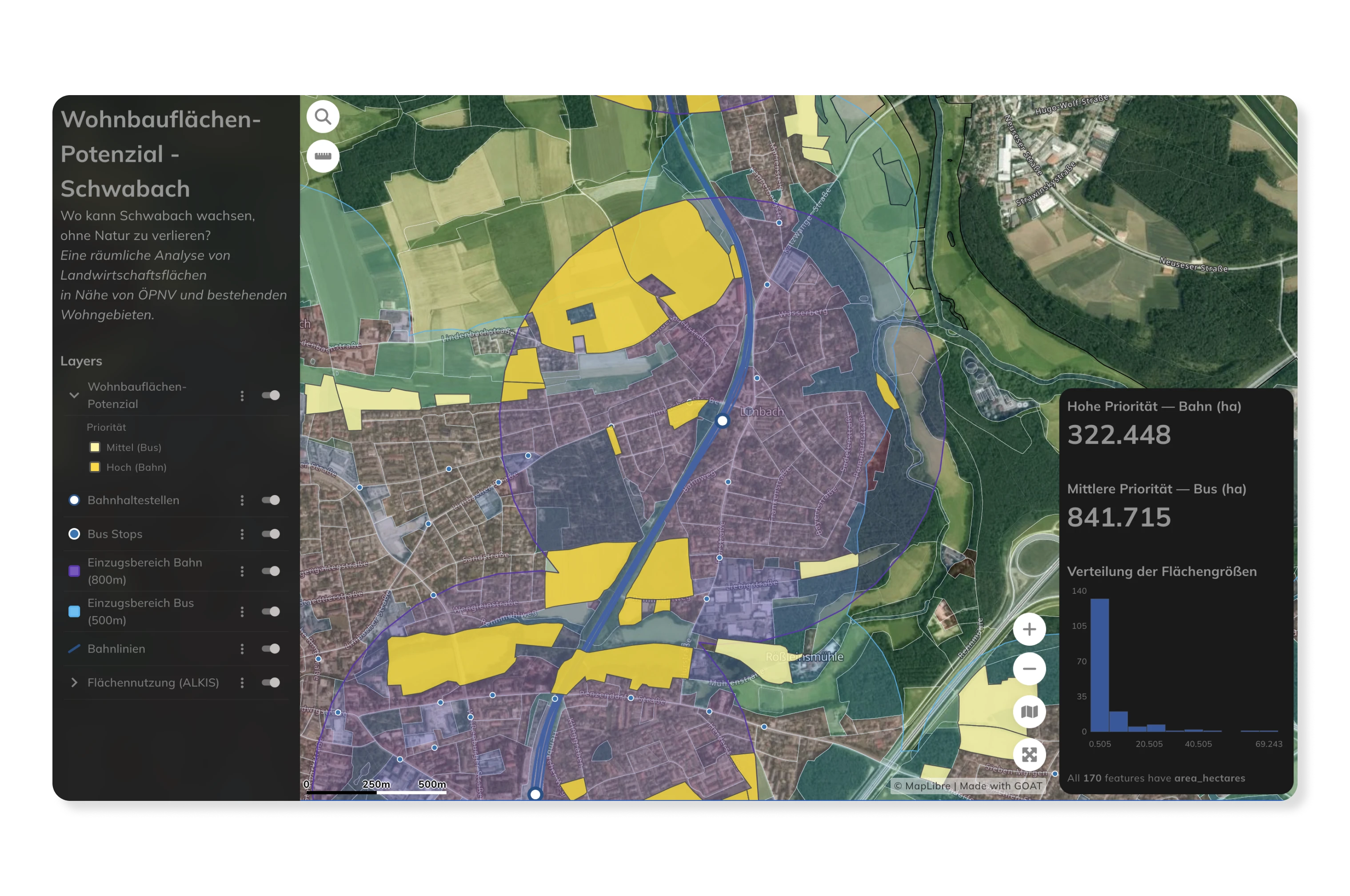Open options for Einzugsbereich Bahn (800m)

pos(242,571)
